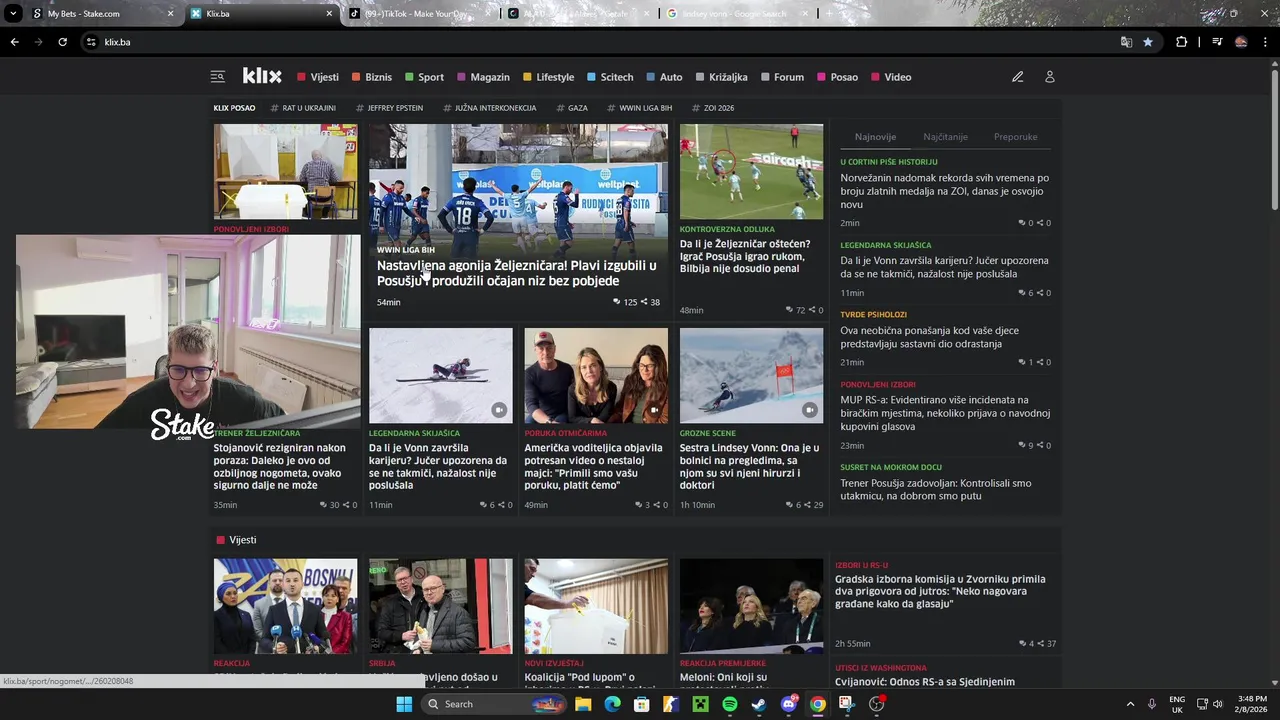Open the Posao section
The height and width of the screenshot is (720, 1280).
(838, 77)
